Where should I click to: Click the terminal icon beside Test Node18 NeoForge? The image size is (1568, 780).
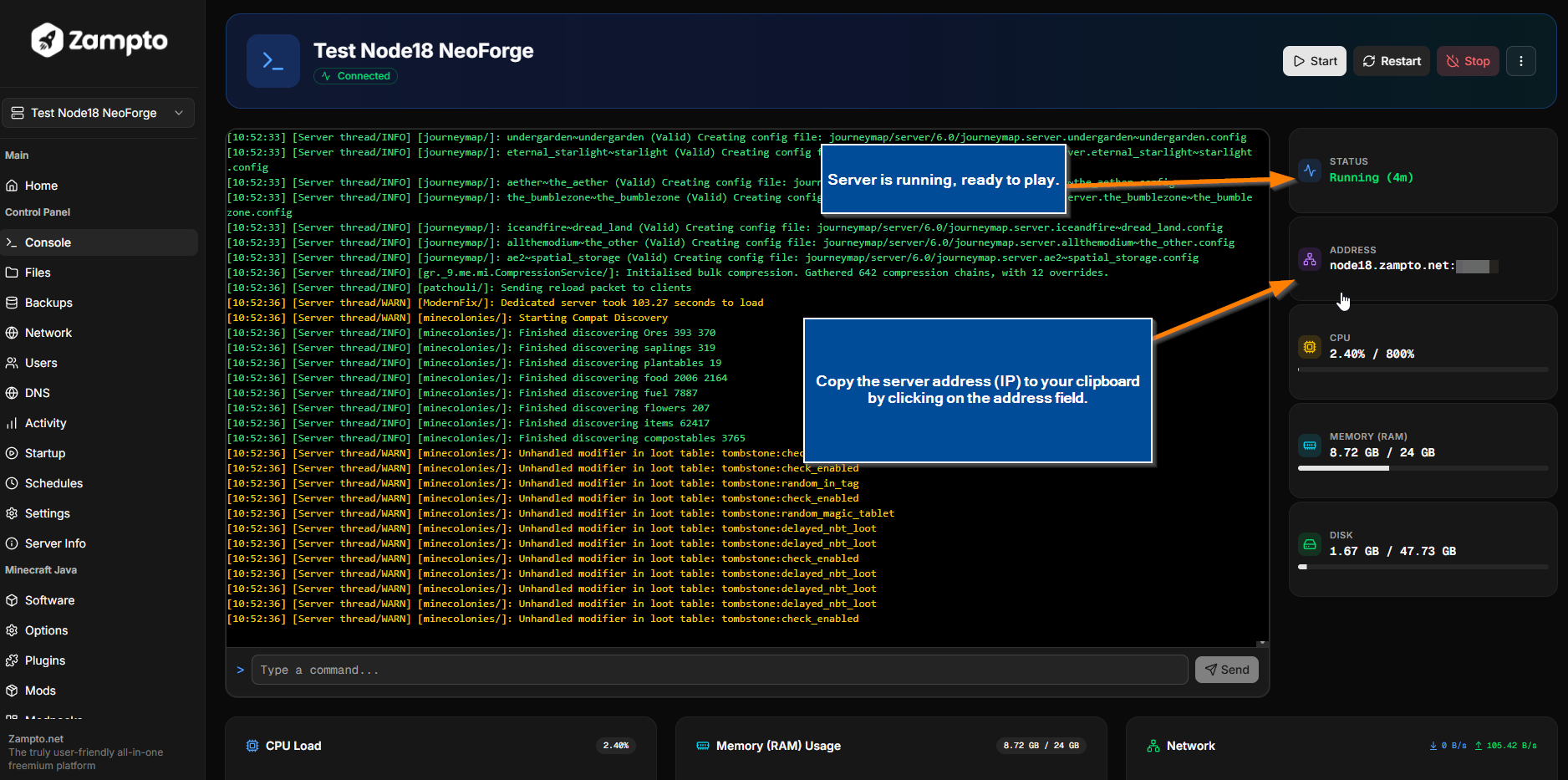273,61
